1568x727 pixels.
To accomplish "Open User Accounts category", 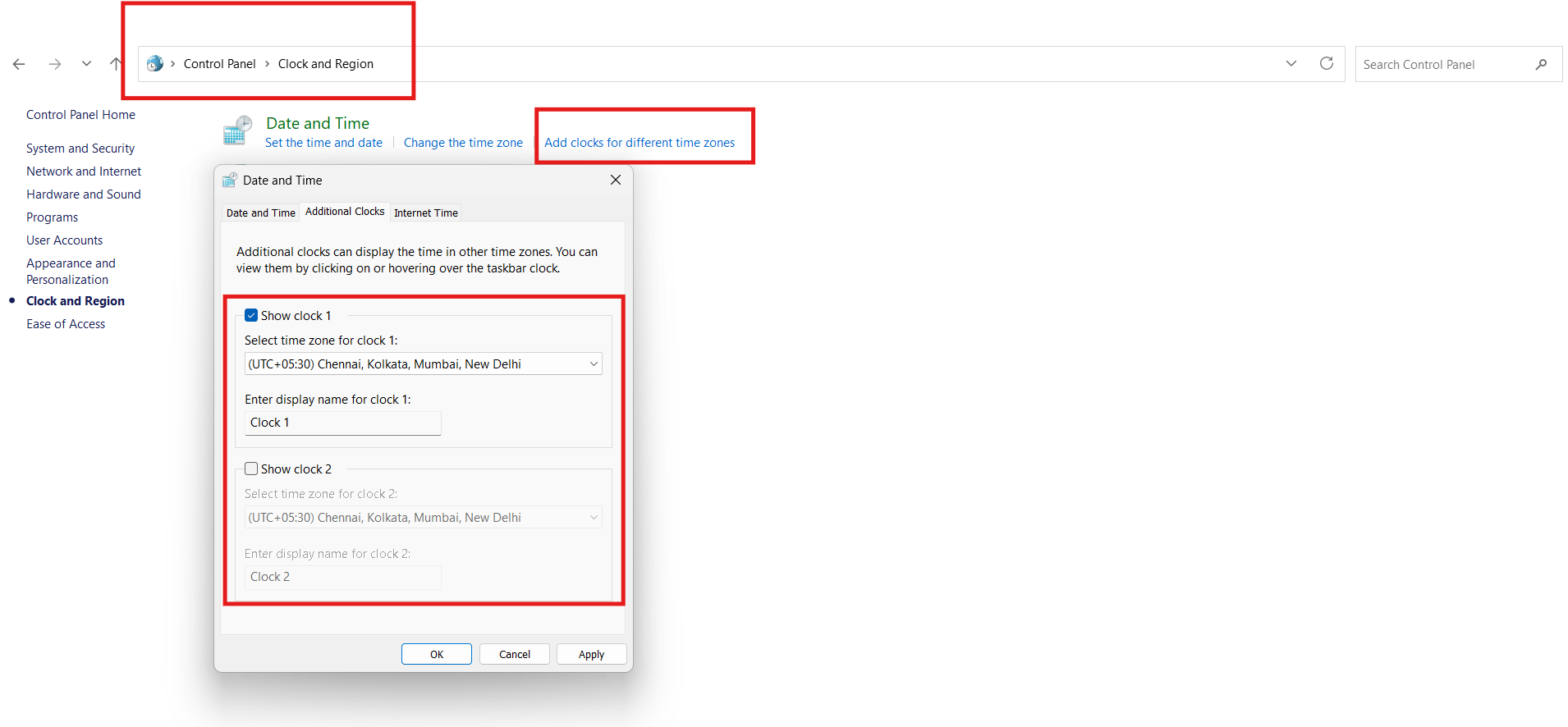I will (65, 240).
